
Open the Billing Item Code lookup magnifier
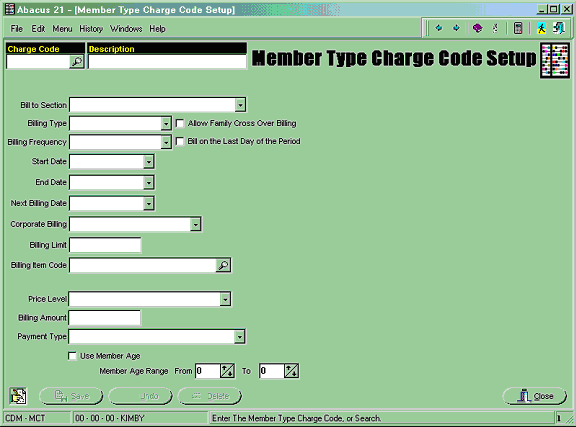[223, 265]
